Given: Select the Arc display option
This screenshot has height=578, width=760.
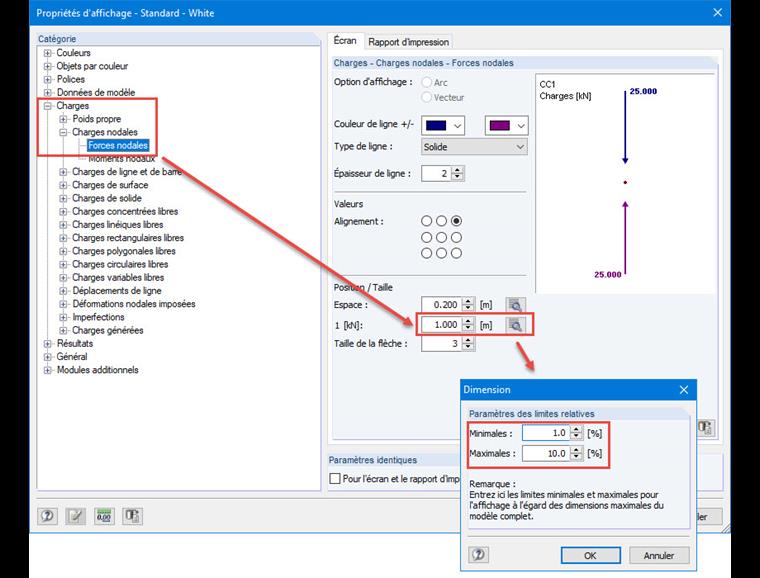Looking at the screenshot, I should 427,82.
